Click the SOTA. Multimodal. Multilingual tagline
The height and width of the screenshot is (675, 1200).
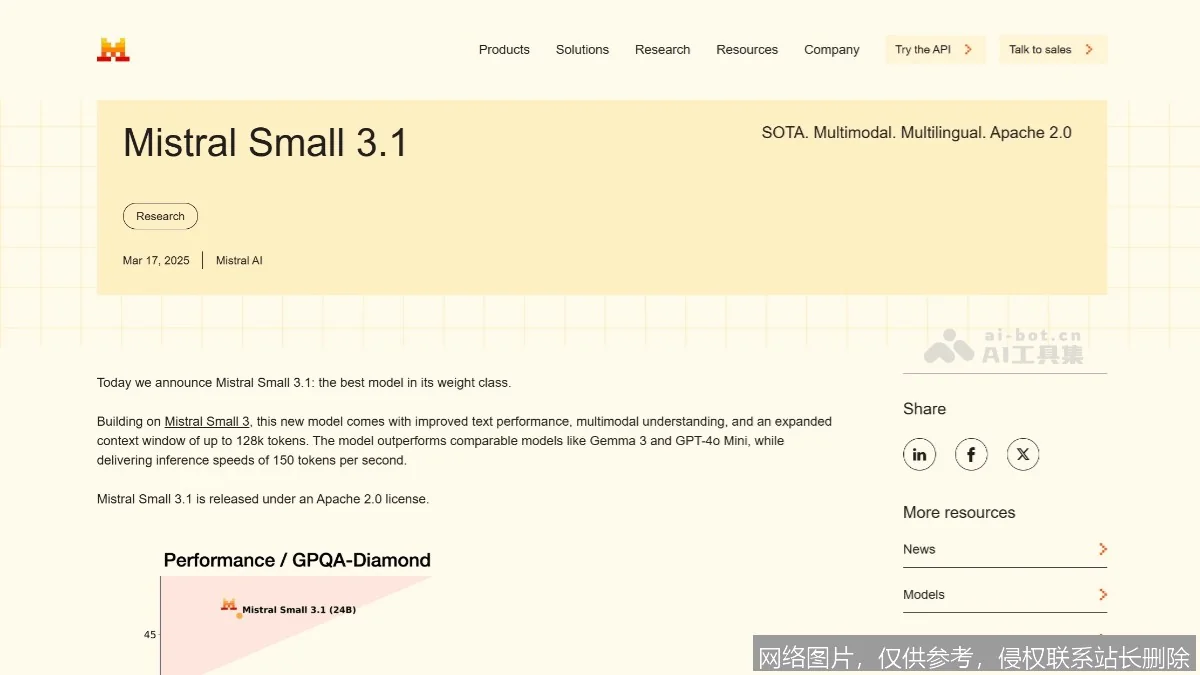(x=916, y=132)
